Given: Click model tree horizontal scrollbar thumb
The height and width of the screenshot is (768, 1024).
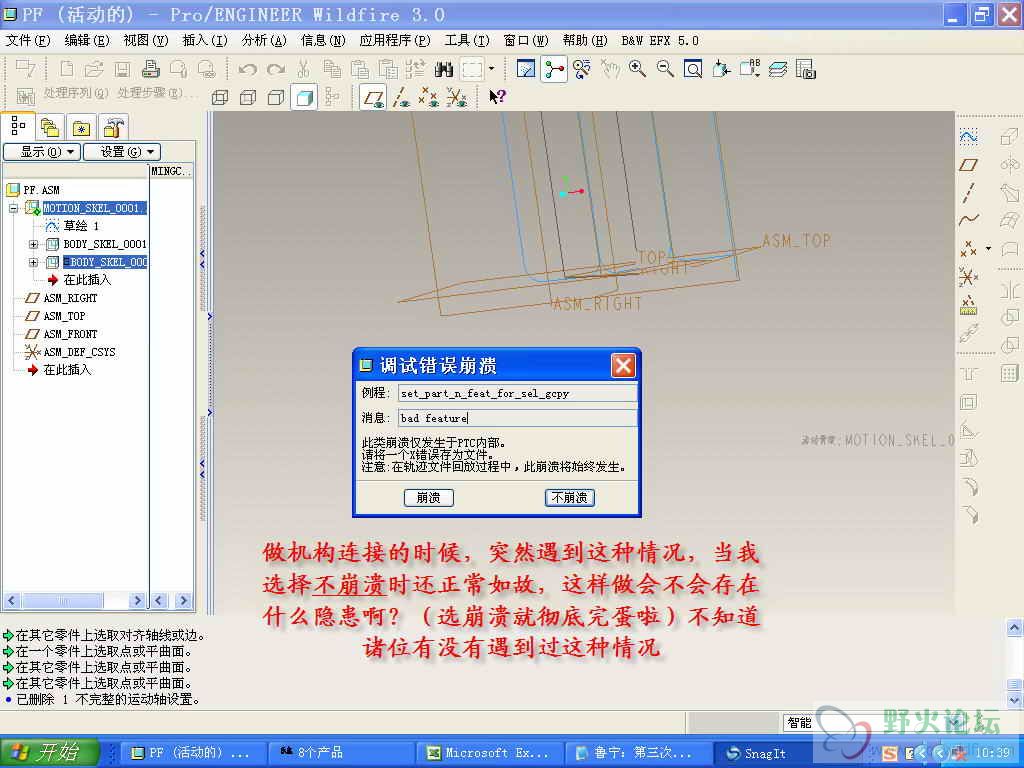Looking at the screenshot, I should (x=63, y=600).
